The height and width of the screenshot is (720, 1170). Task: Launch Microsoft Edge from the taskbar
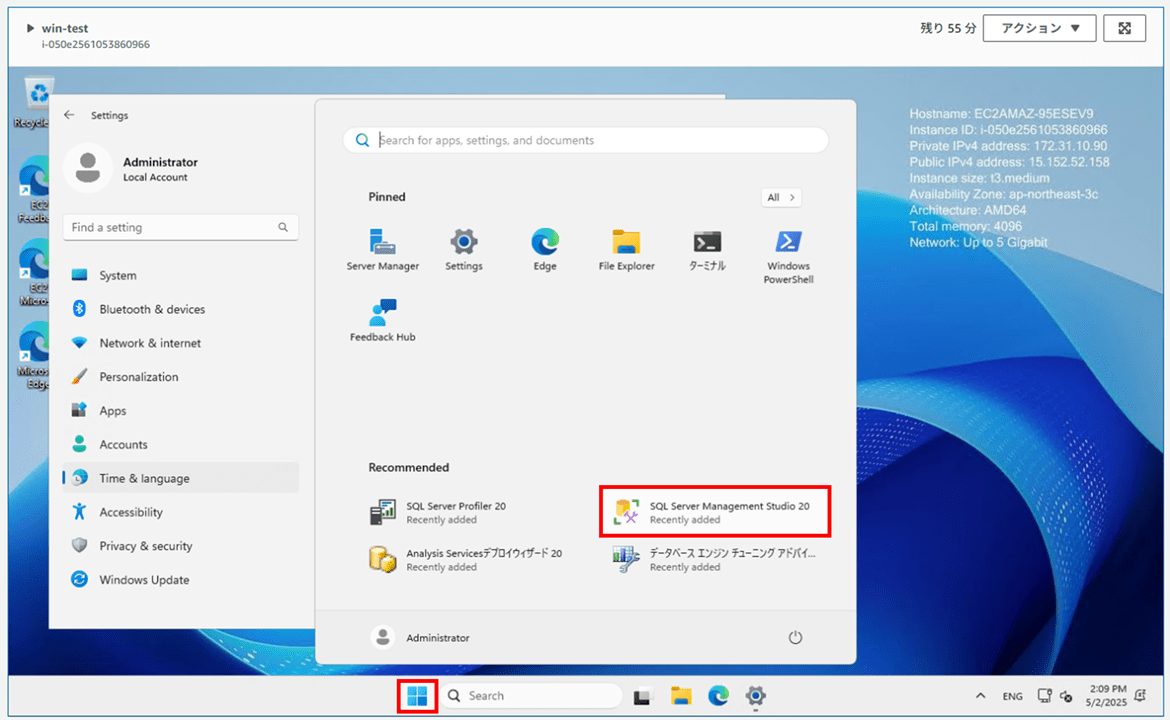[718, 696]
